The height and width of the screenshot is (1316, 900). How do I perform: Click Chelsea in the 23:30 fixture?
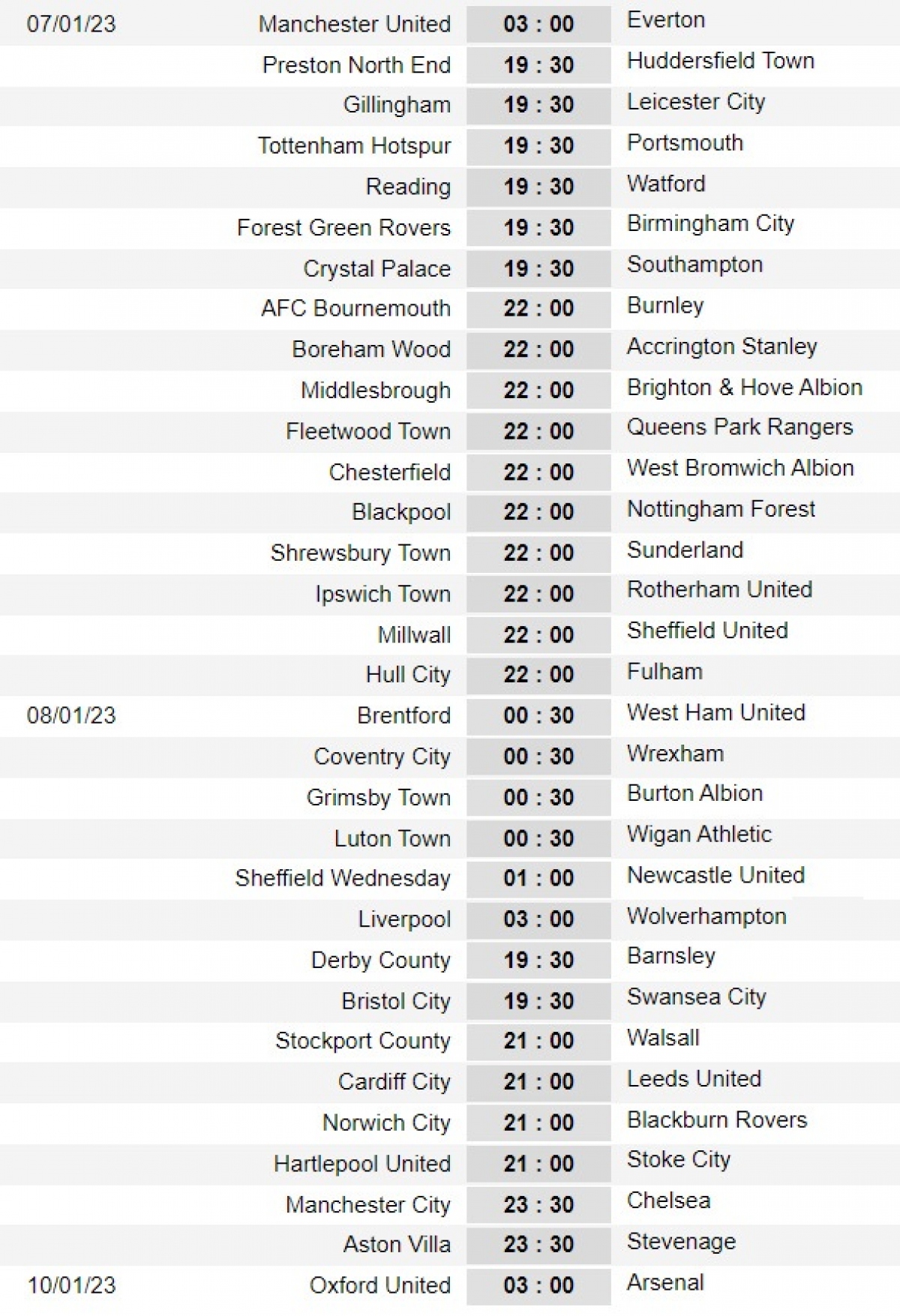(668, 1201)
